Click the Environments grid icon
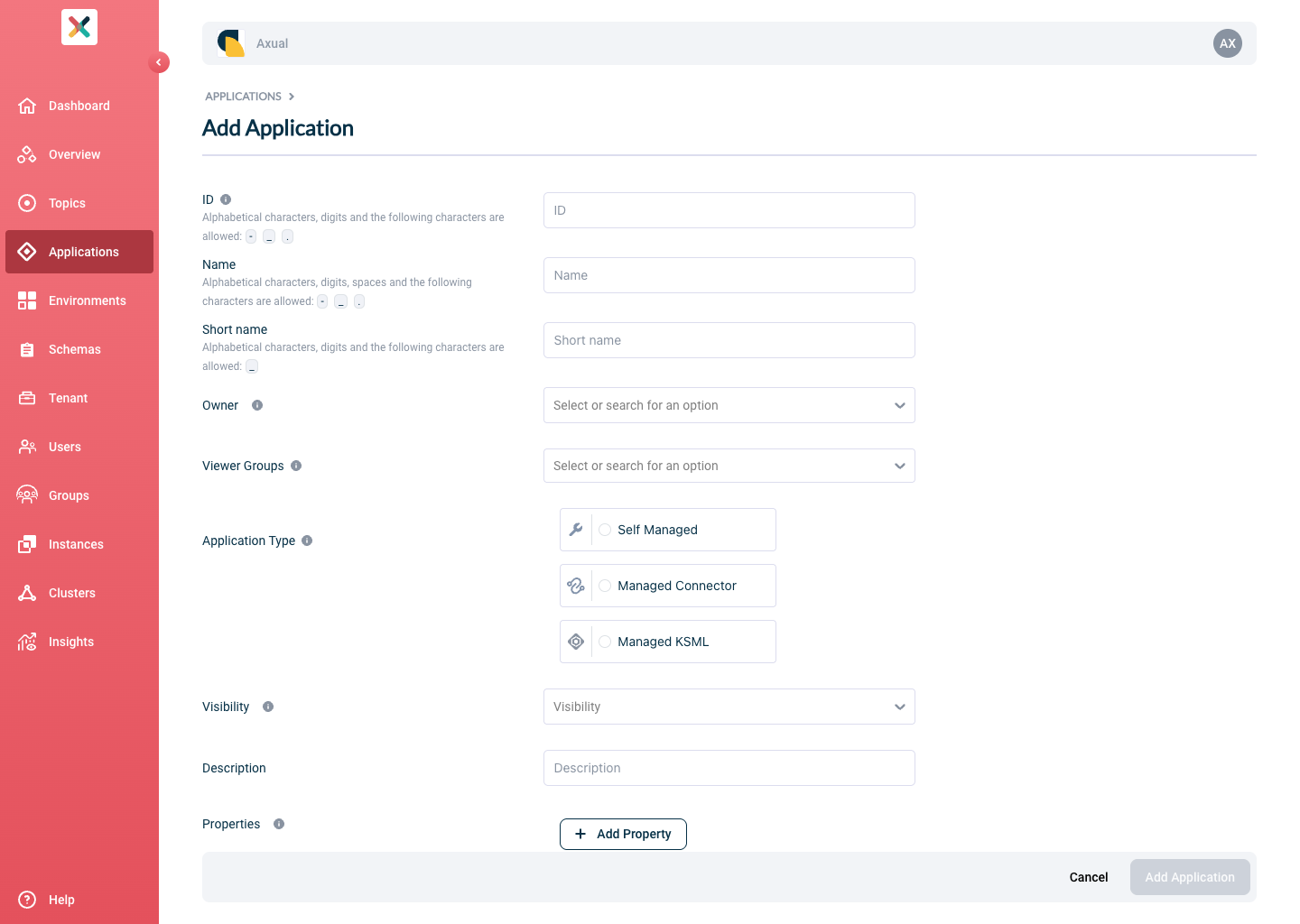This screenshot has height=924, width=1300. point(27,300)
